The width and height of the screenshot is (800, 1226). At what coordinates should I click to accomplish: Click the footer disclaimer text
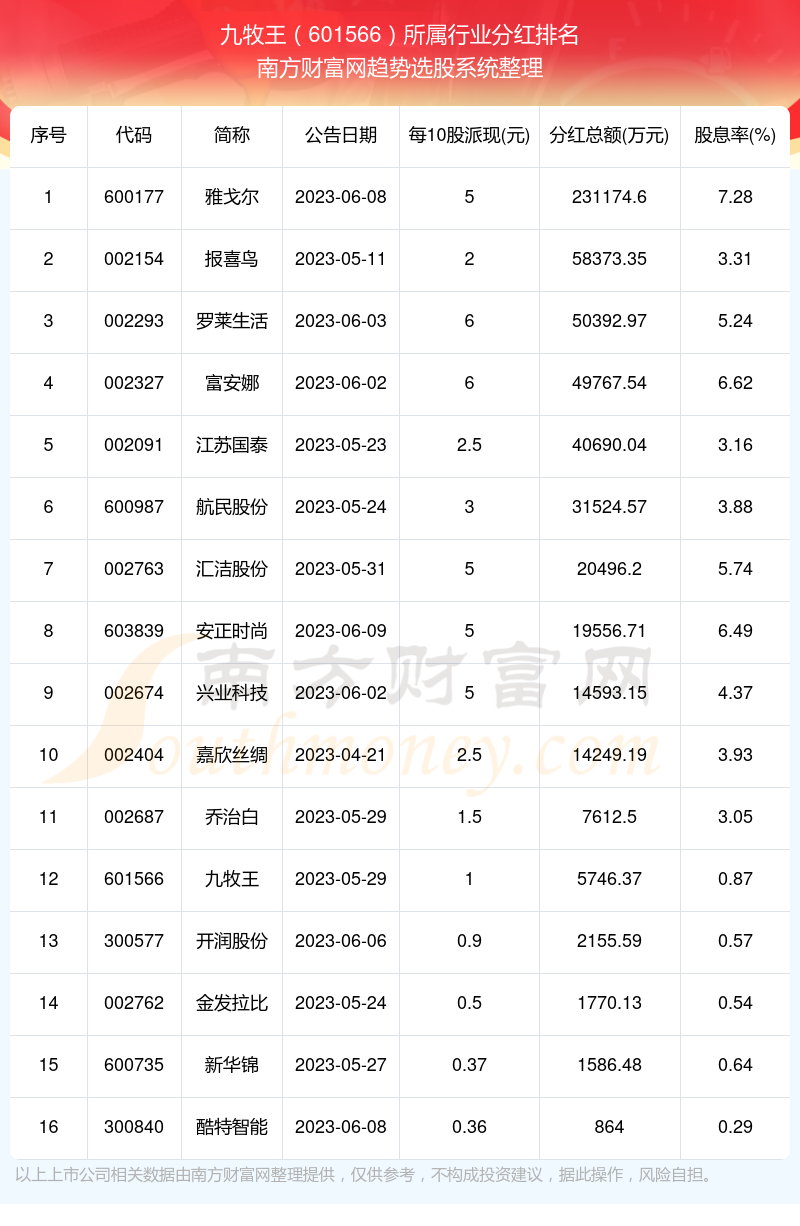pos(366,1174)
